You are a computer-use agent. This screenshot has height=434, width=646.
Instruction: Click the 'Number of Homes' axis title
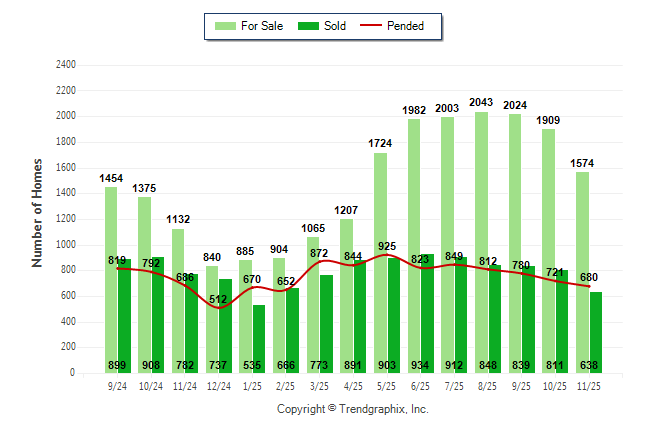pos(38,212)
